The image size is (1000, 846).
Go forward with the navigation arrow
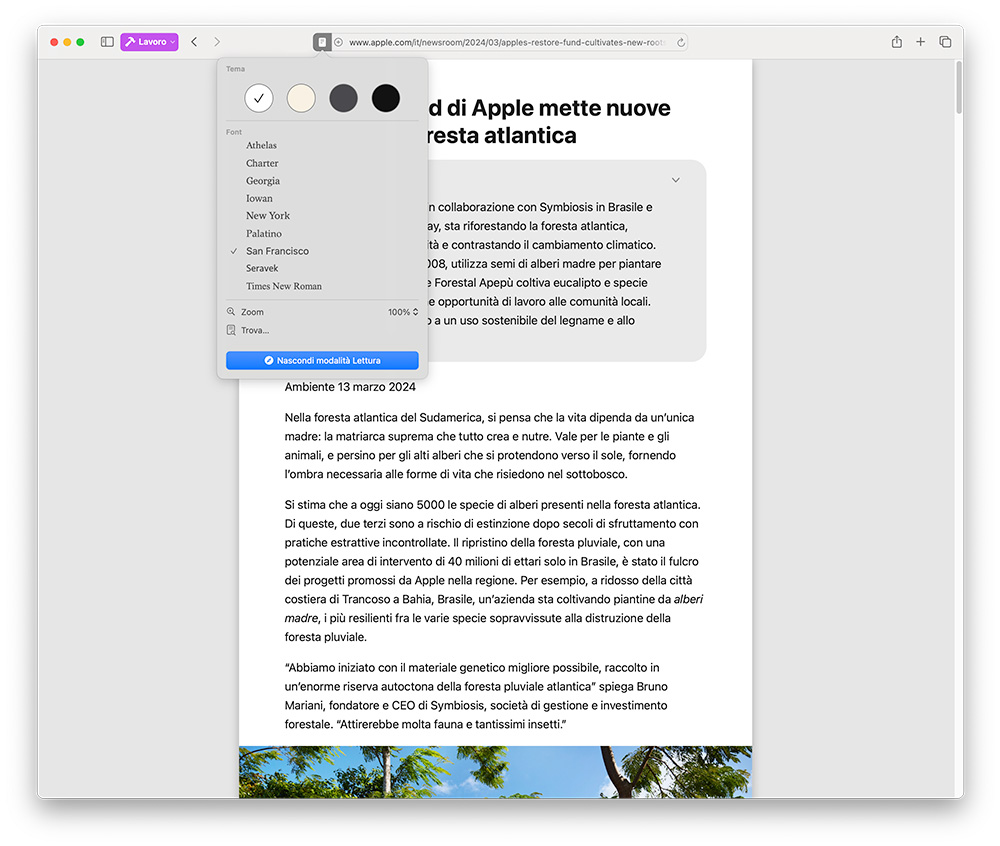[x=217, y=41]
